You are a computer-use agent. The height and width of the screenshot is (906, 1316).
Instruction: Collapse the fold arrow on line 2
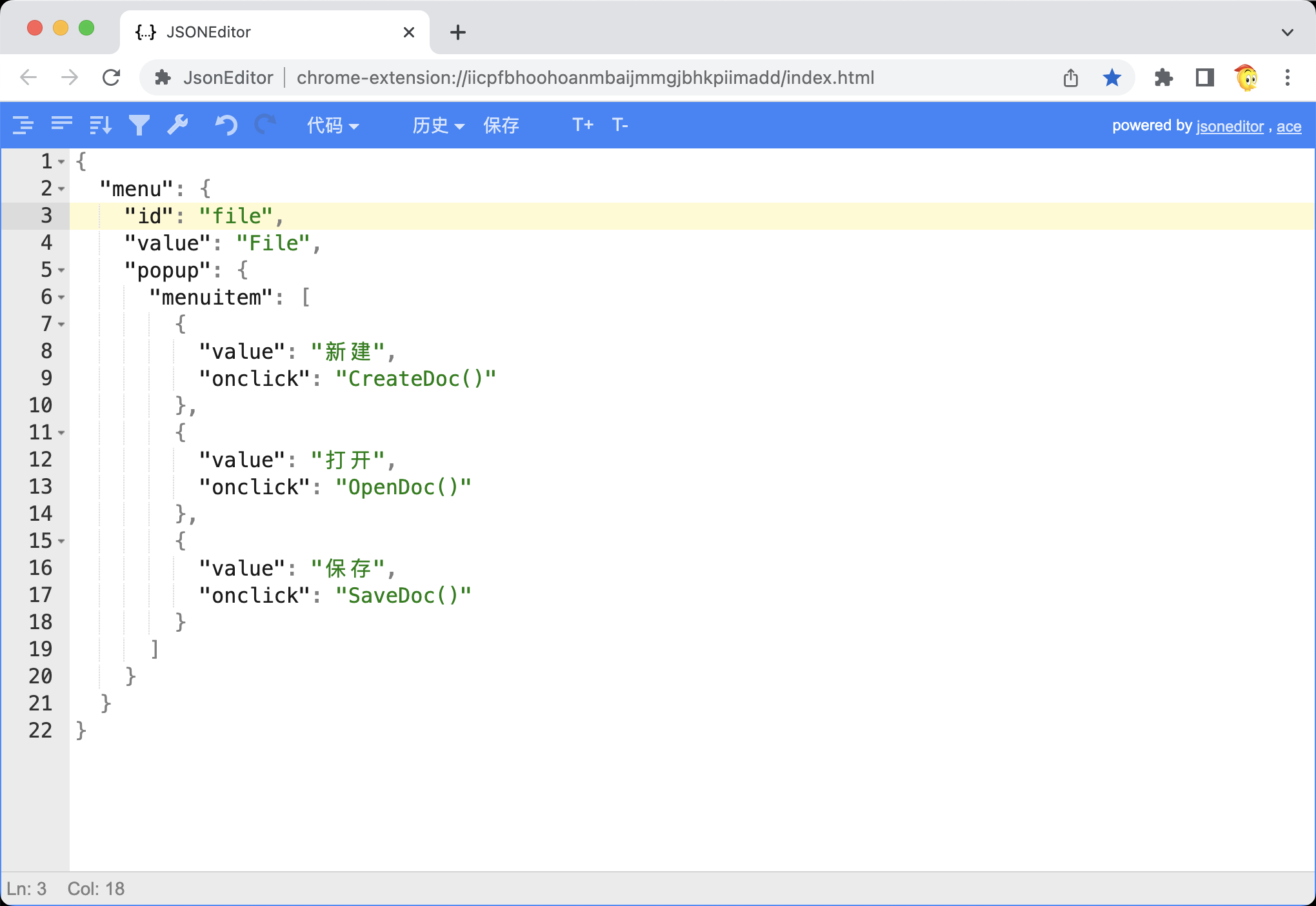[x=61, y=189]
